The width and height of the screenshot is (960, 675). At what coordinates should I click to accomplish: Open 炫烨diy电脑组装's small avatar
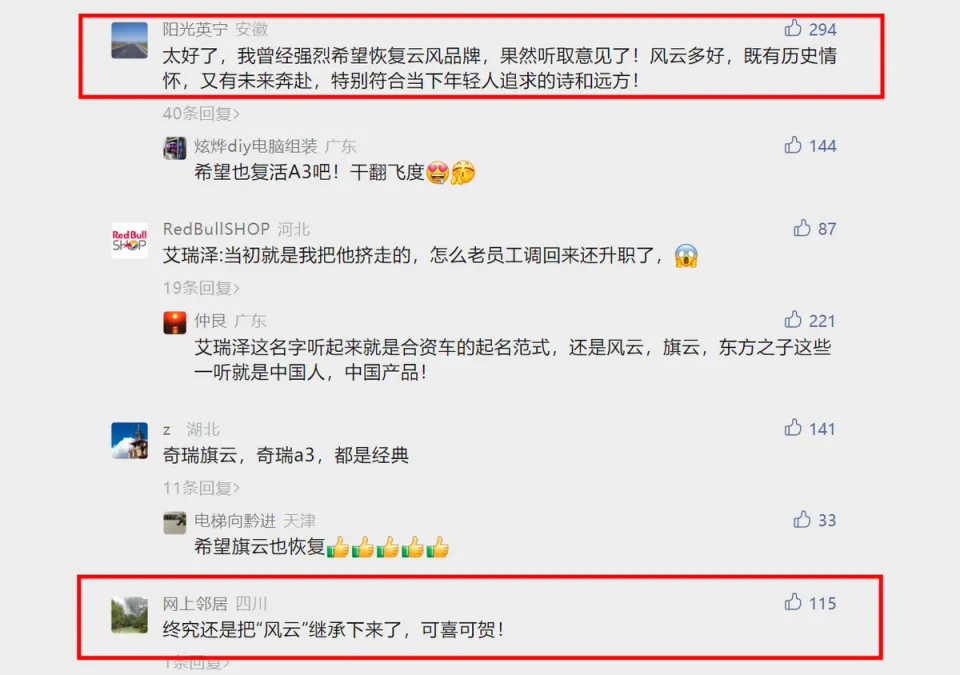coord(174,148)
